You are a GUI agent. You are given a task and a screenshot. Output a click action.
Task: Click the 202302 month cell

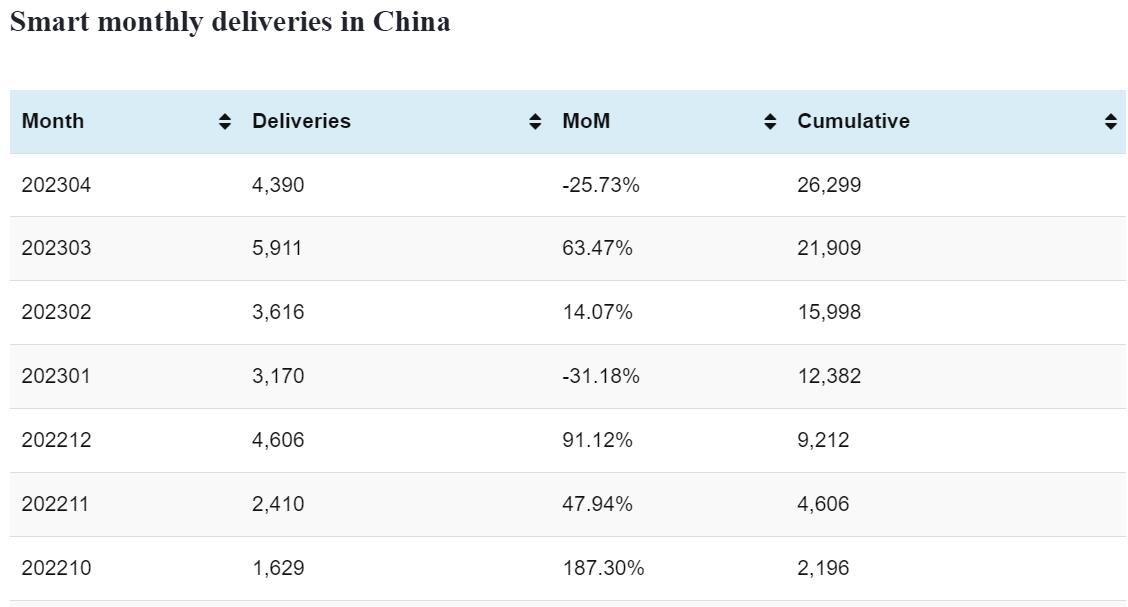(x=56, y=312)
